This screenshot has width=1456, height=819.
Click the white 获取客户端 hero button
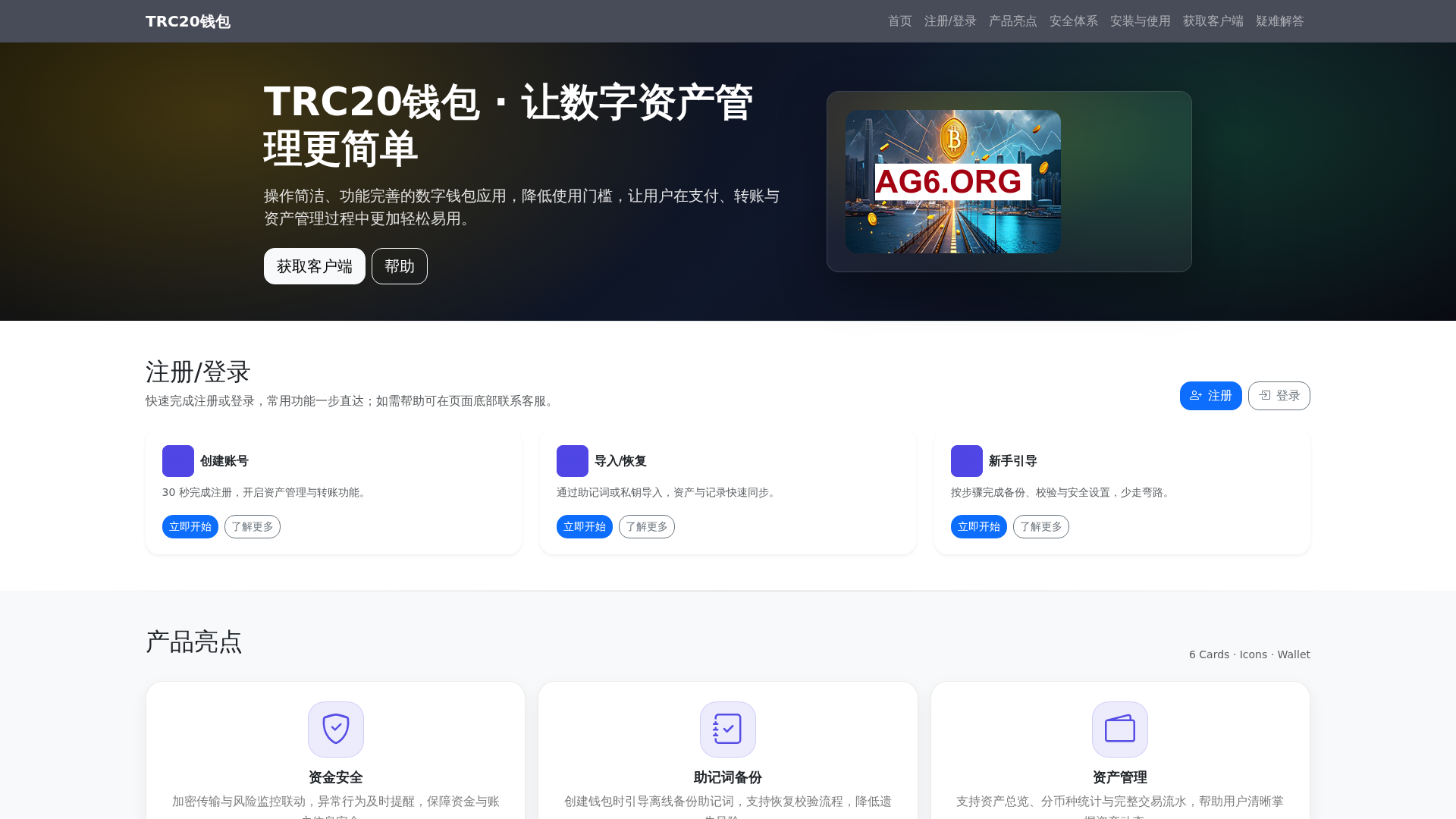[x=315, y=266]
